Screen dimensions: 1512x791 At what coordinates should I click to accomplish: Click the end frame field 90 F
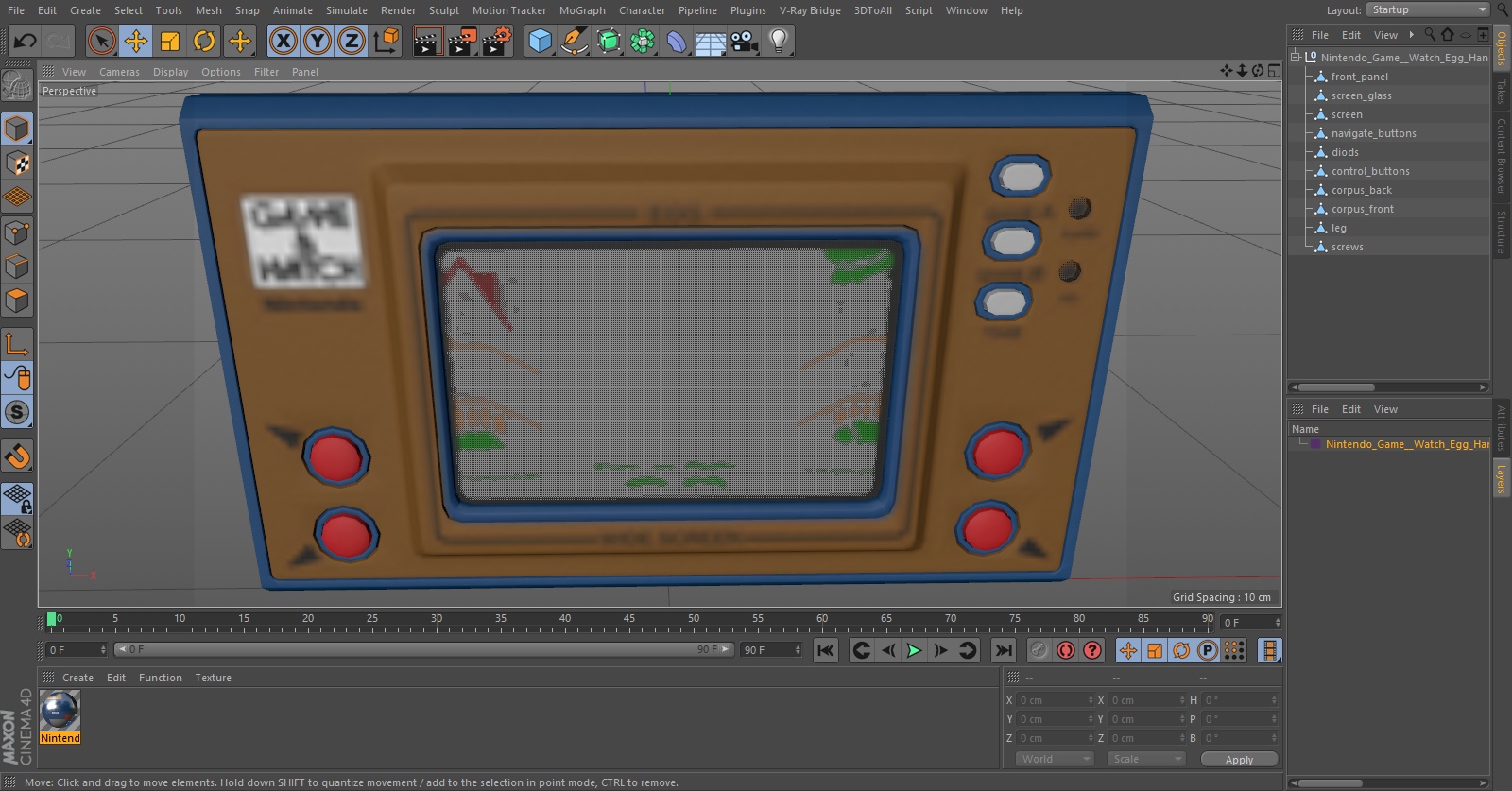(771, 649)
